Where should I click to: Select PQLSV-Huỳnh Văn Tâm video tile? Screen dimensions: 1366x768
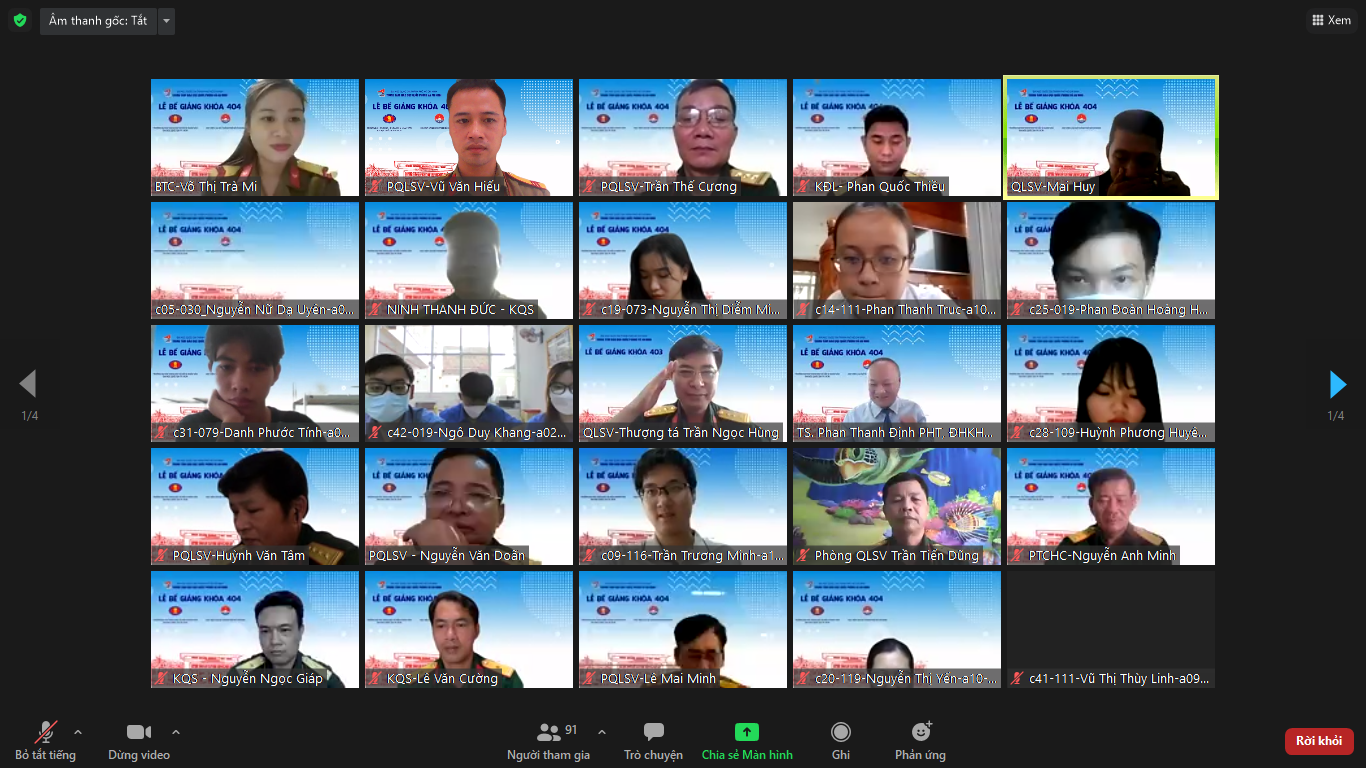pos(255,506)
